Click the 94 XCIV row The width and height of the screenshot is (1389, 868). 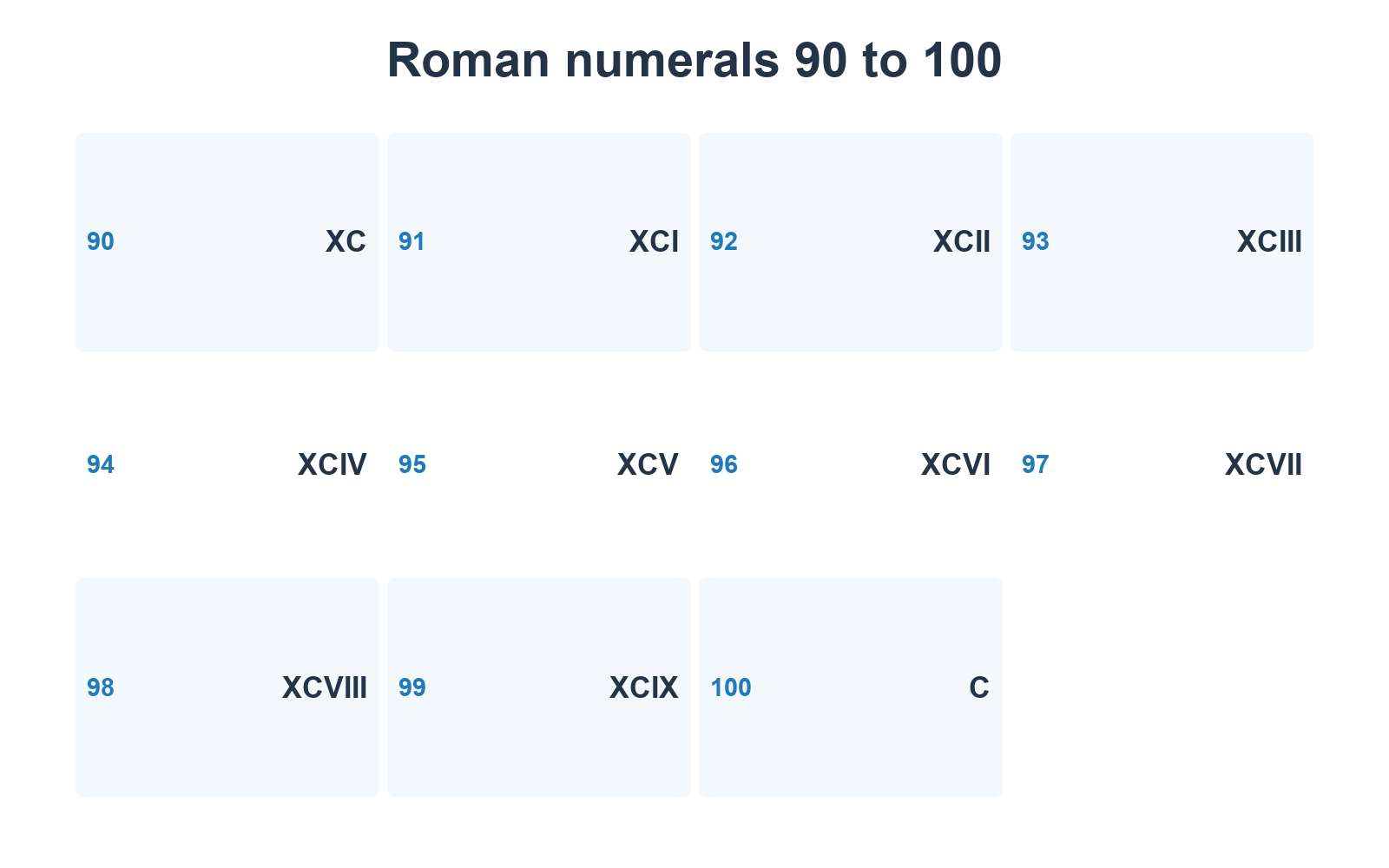[227, 465]
